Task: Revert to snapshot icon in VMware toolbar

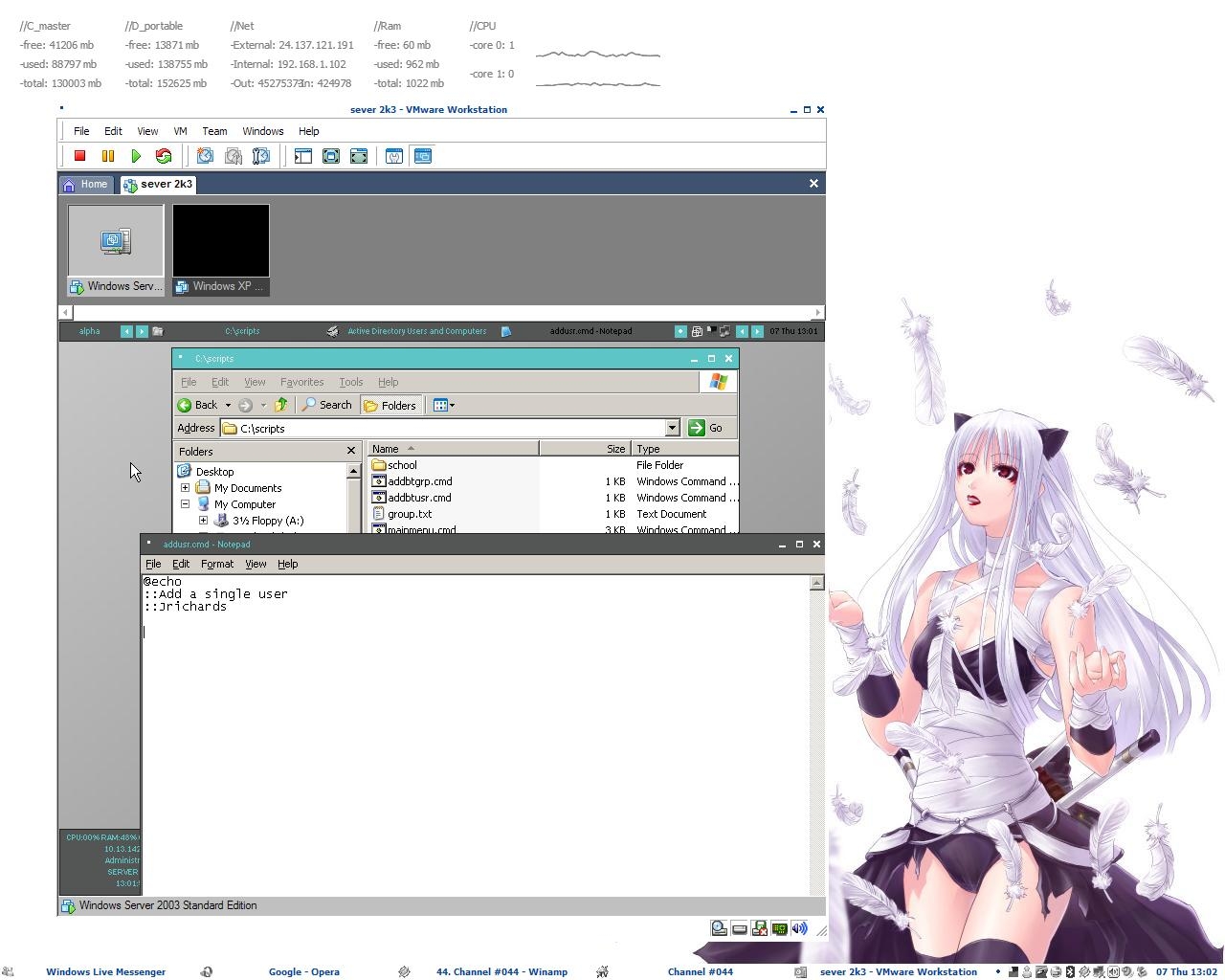Action: click(x=233, y=156)
